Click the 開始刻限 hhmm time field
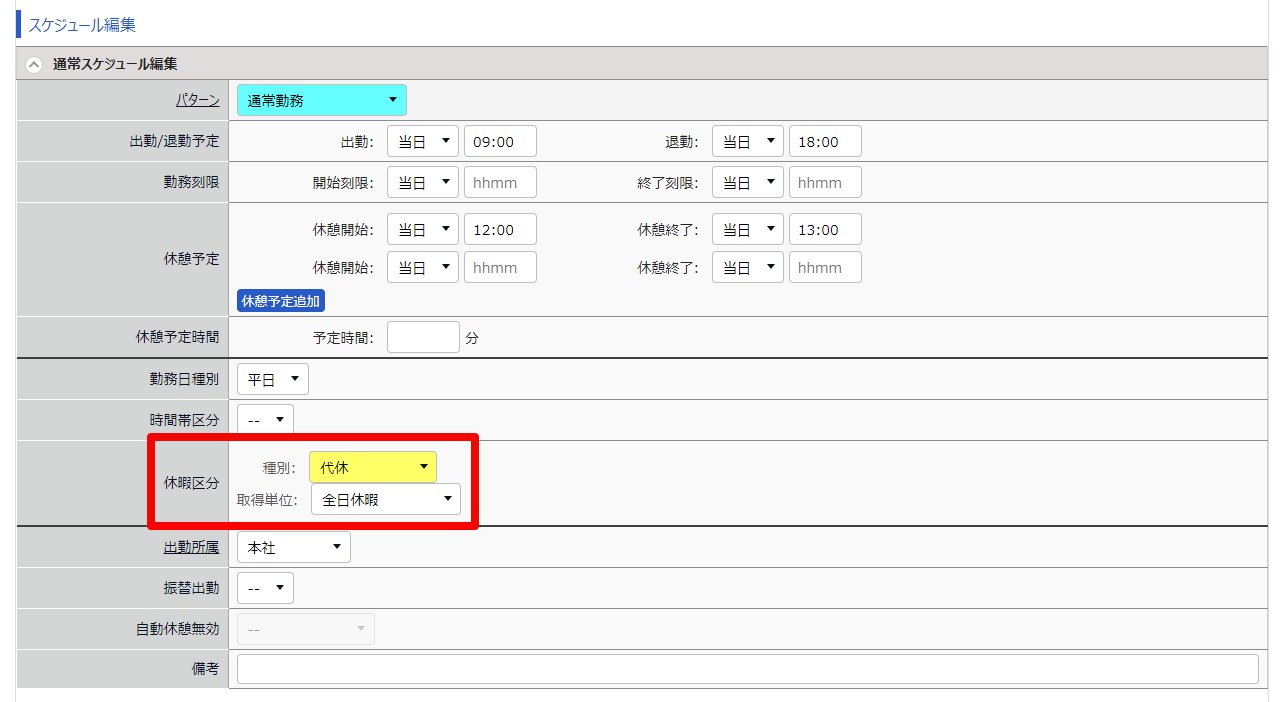This screenshot has width=1286, height=702. 500,183
